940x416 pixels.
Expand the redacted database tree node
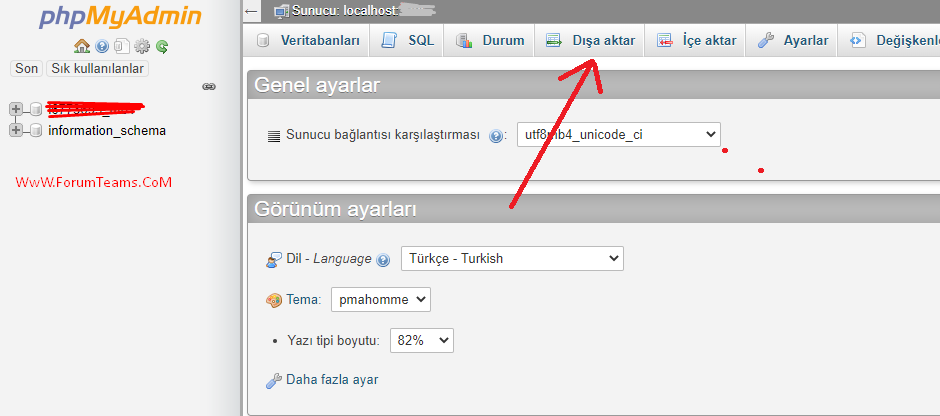(x=16, y=109)
